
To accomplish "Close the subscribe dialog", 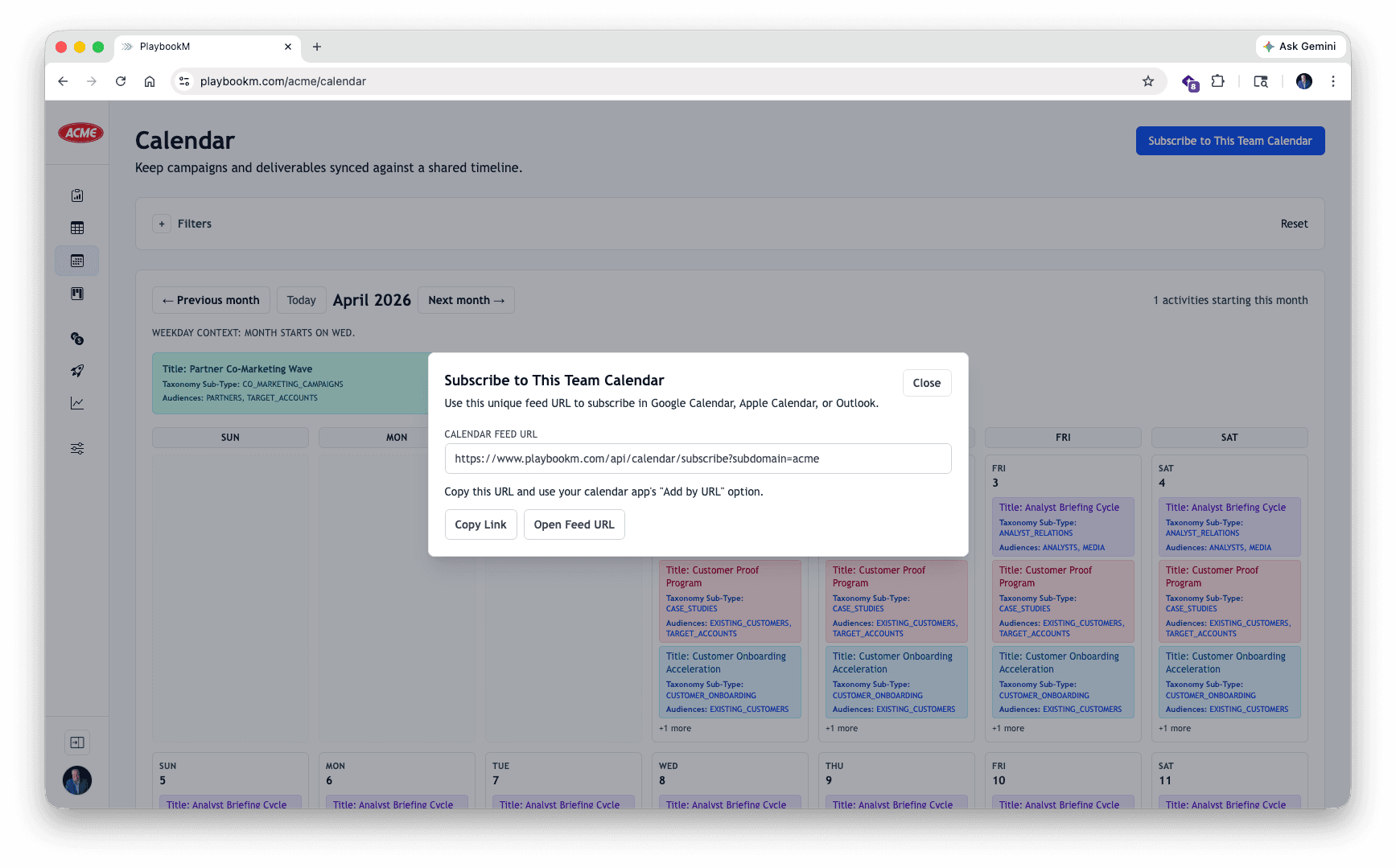I will [x=926, y=383].
